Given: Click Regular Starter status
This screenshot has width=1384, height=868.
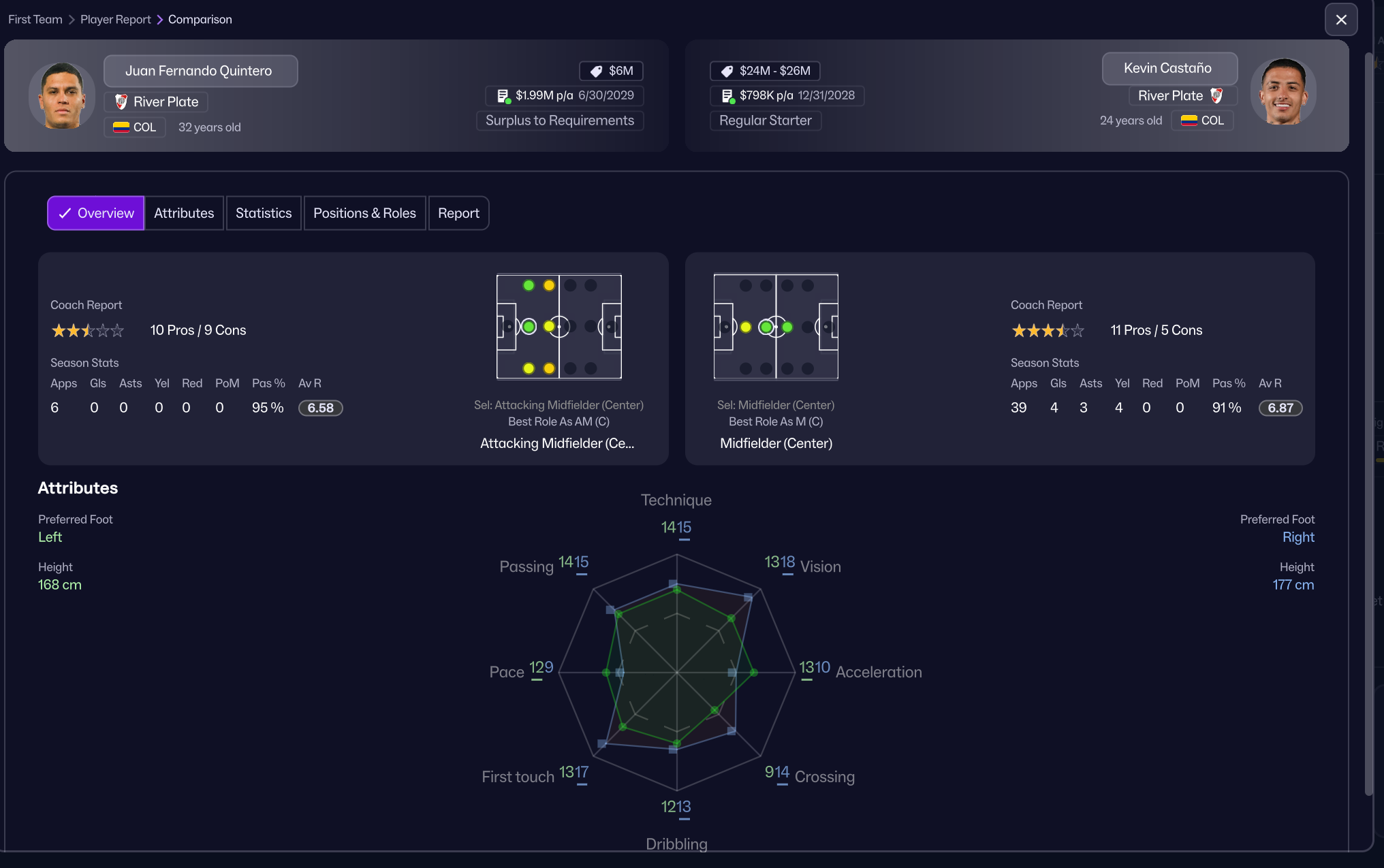Looking at the screenshot, I should (x=766, y=120).
